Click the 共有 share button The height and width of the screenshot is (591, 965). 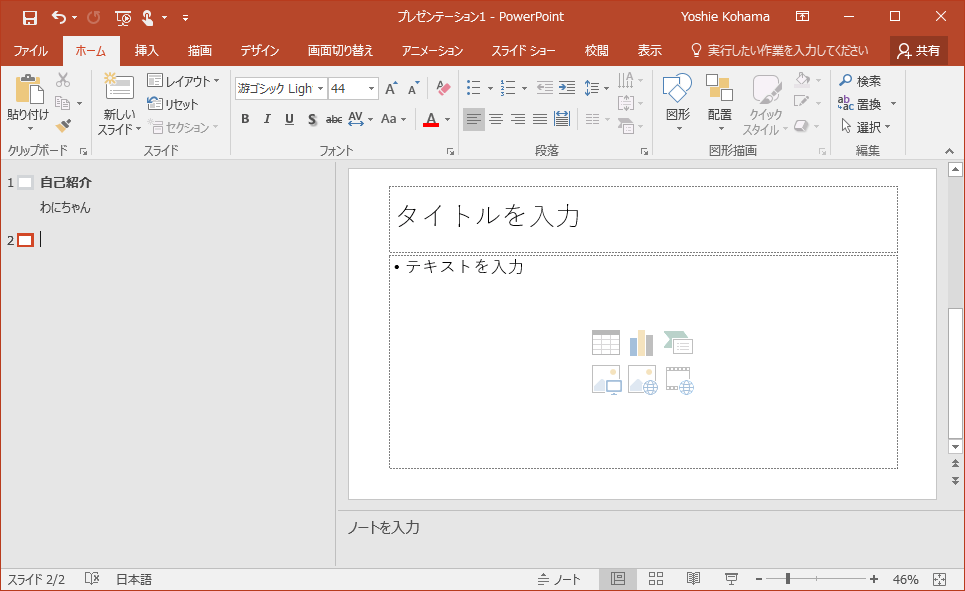[918, 51]
